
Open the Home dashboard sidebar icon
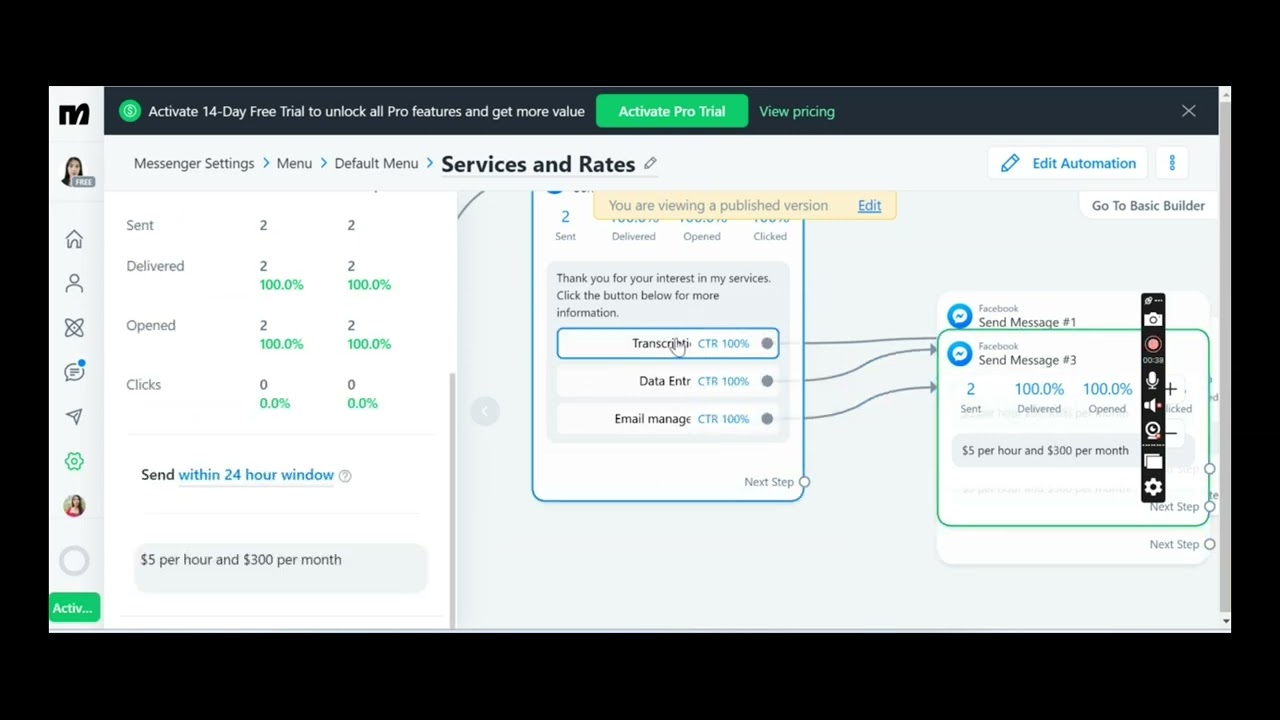[74, 239]
